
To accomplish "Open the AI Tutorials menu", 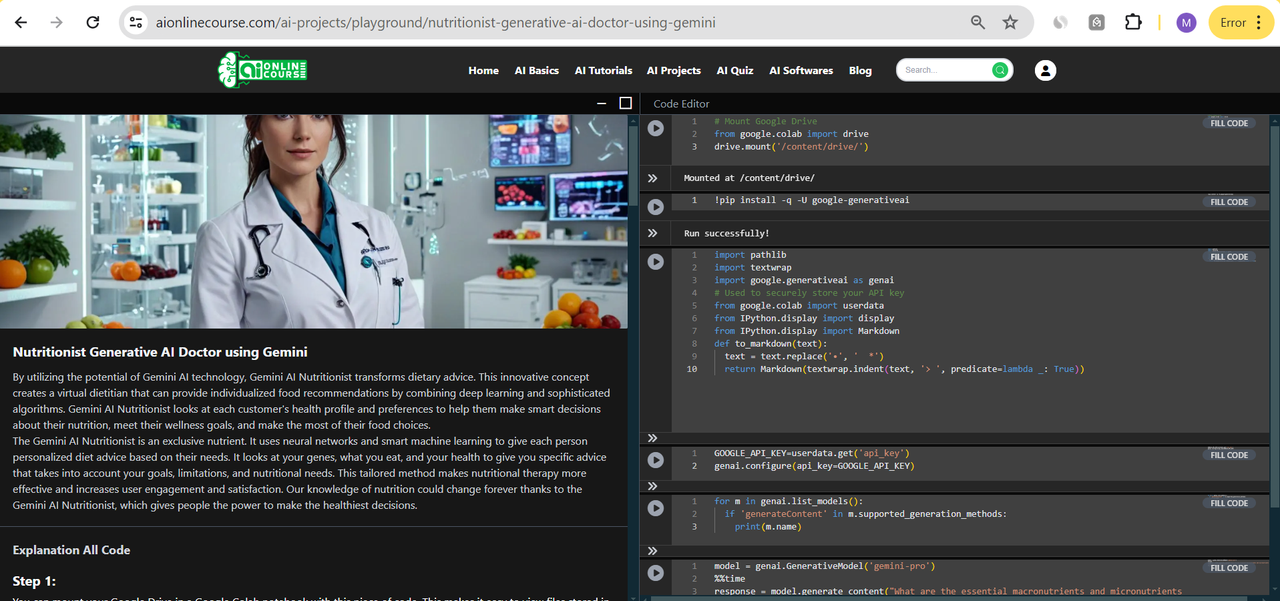I will click(603, 70).
